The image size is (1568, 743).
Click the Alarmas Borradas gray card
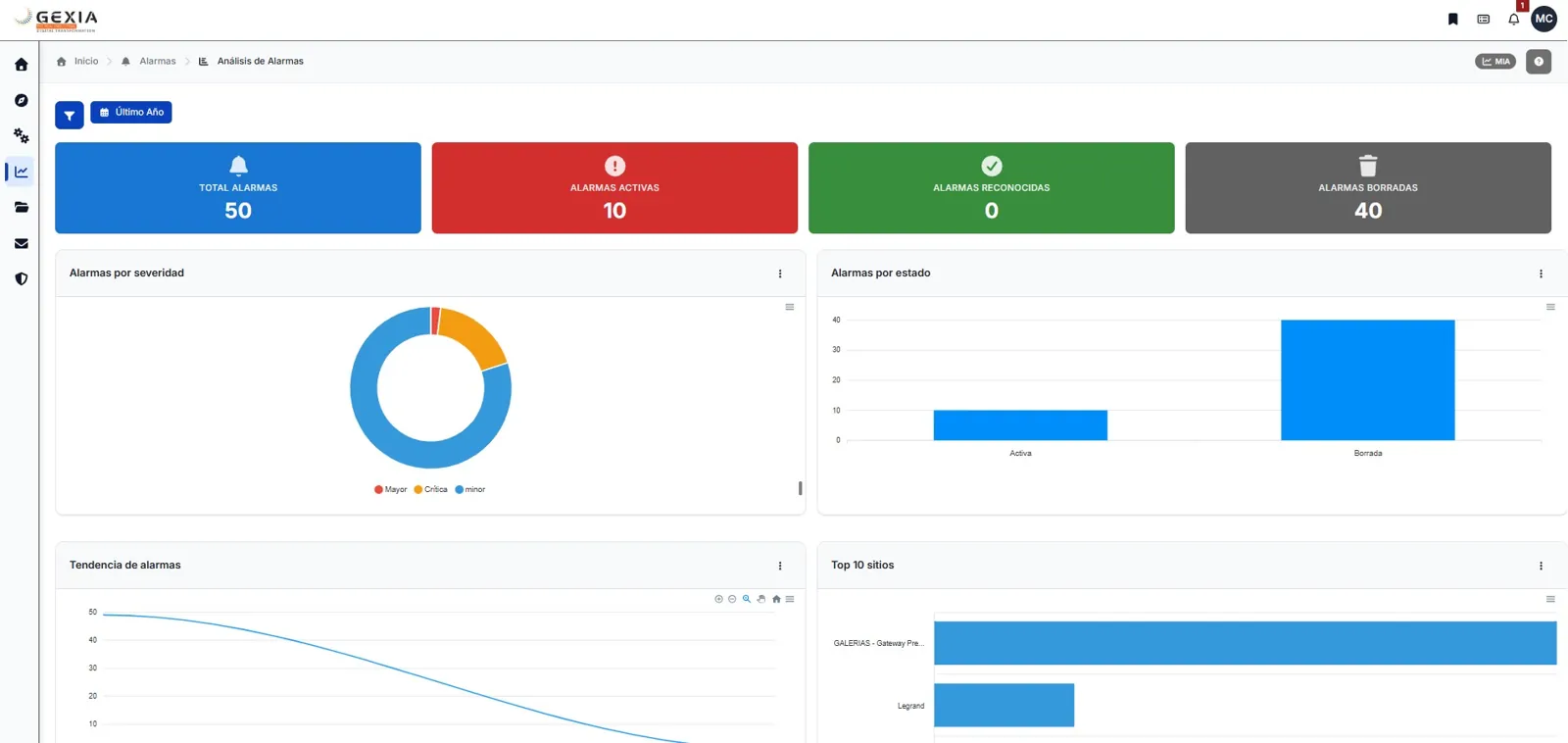(x=1368, y=188)
